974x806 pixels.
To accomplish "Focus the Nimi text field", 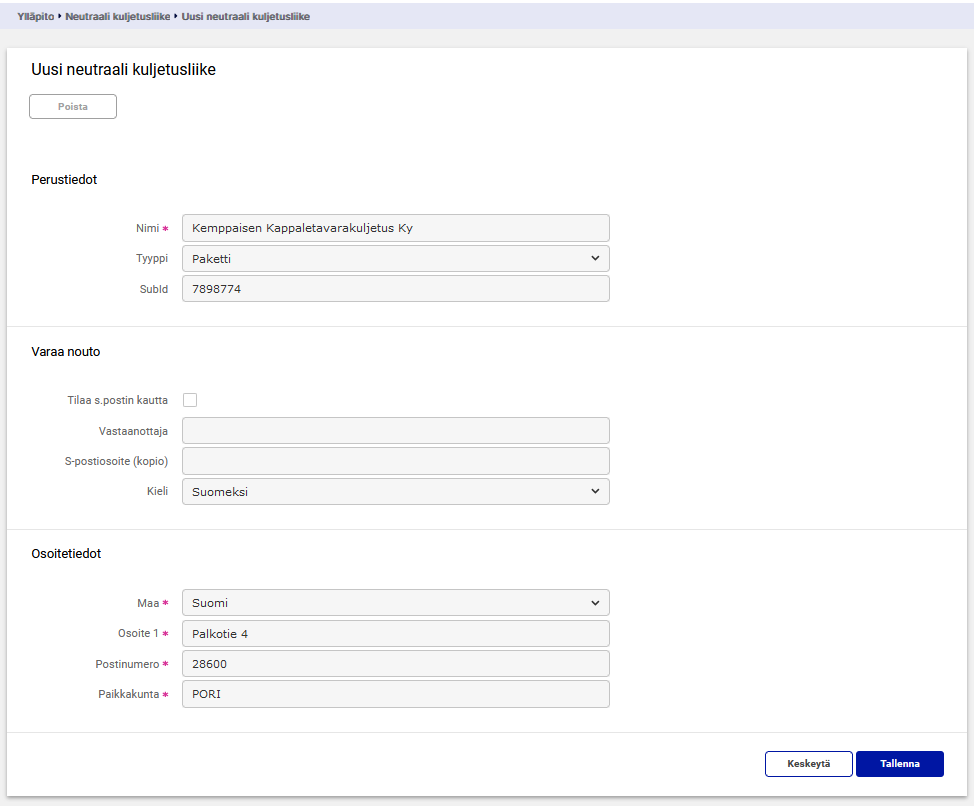I will pos(395,228).
